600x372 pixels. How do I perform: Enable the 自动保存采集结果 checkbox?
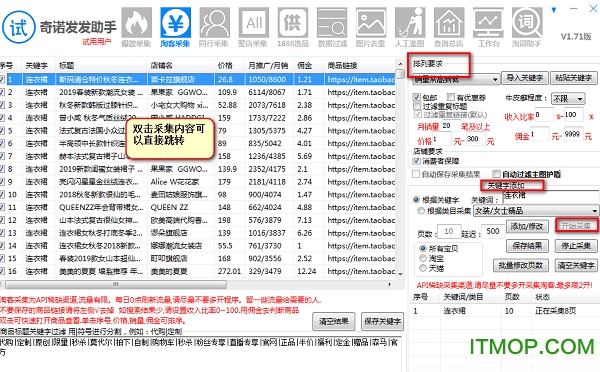416,174
